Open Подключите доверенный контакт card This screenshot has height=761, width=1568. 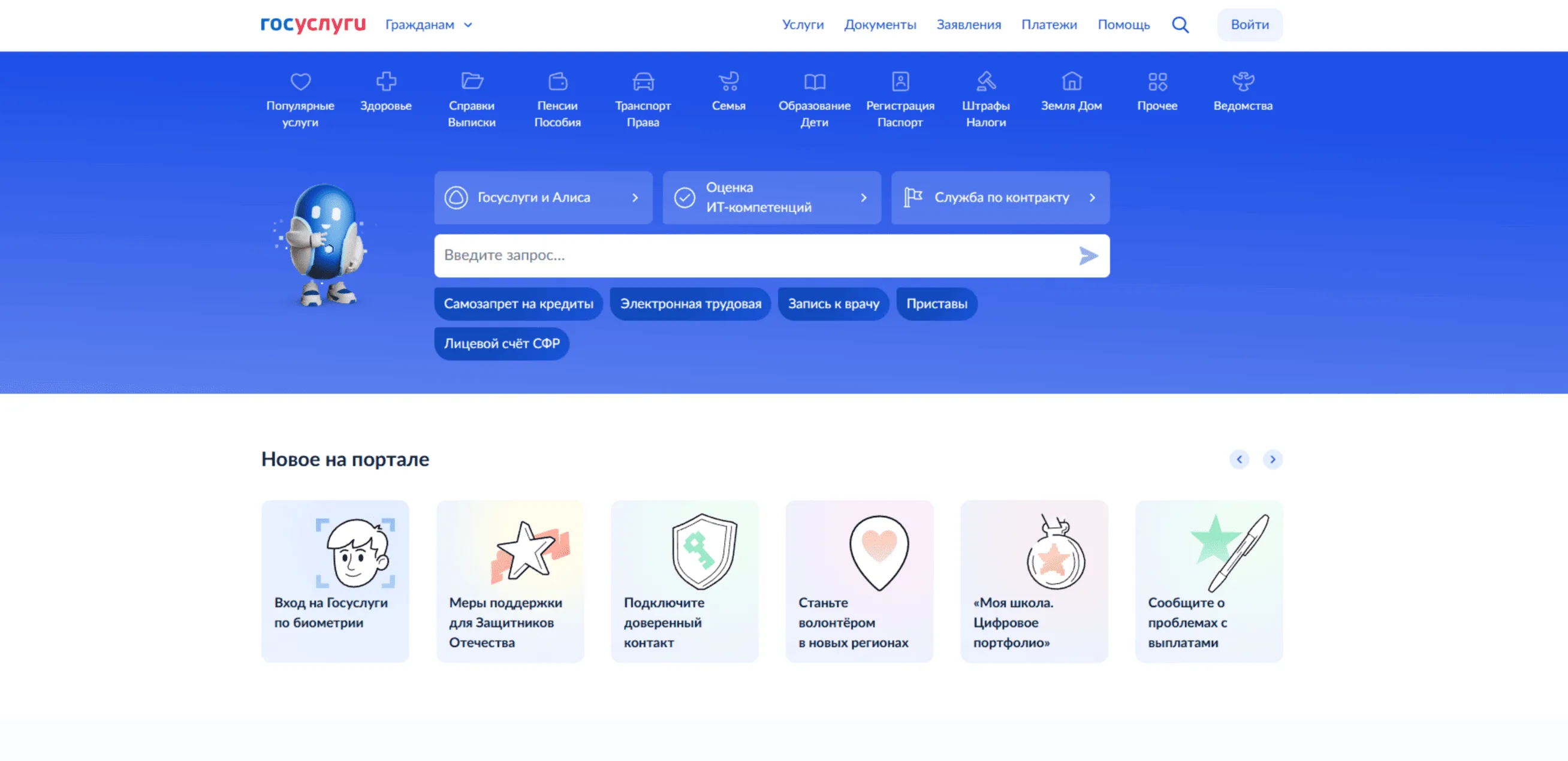(685, 581)
